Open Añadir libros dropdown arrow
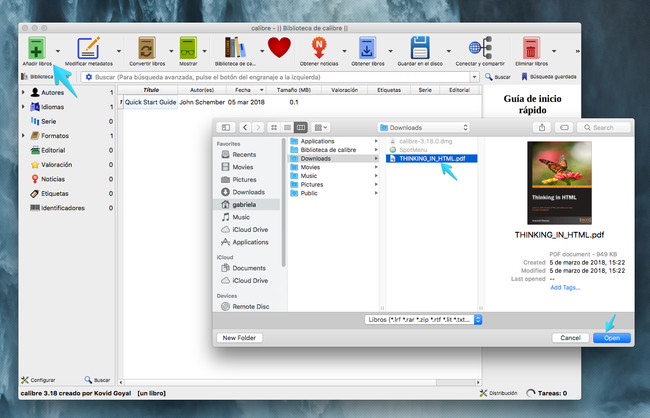The width and height of the screenshot is (650, 418). click(x=58, y=51)
